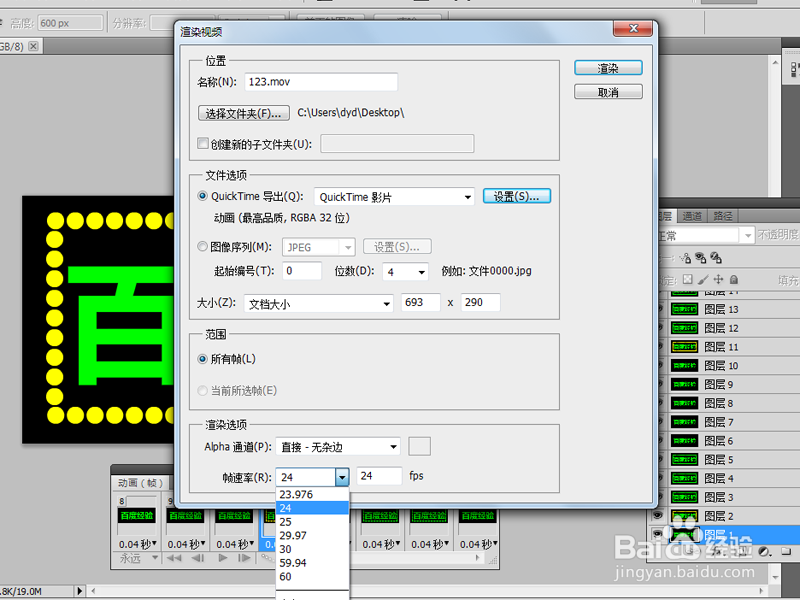This screenshot has height=600, width=800.
Task: Click the height field showing 290
Action: (481, 303)
